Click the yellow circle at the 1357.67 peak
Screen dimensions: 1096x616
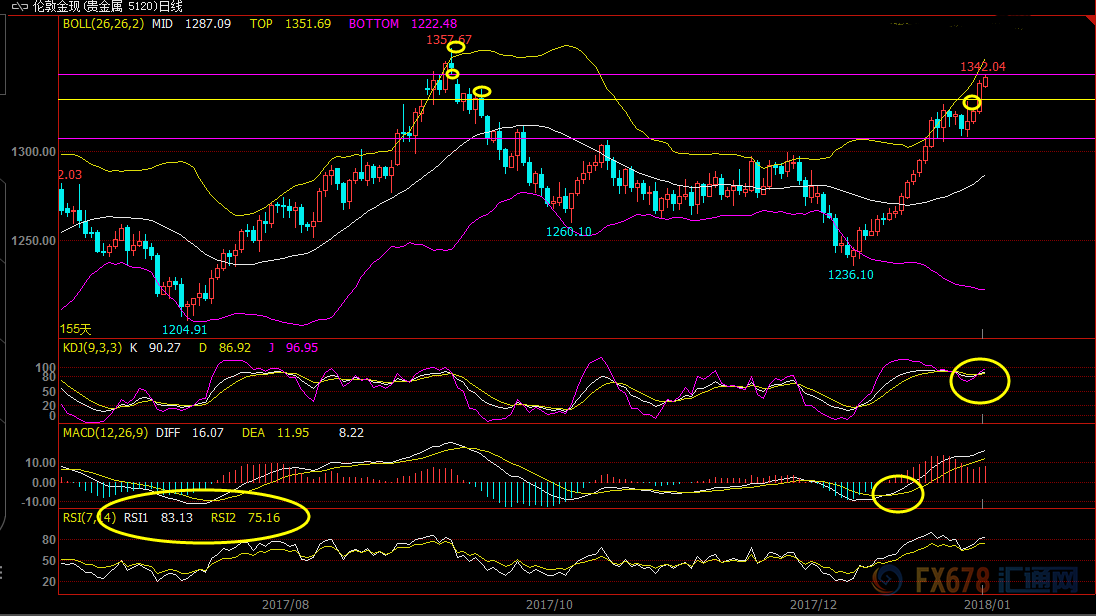(x=456, y=47)
